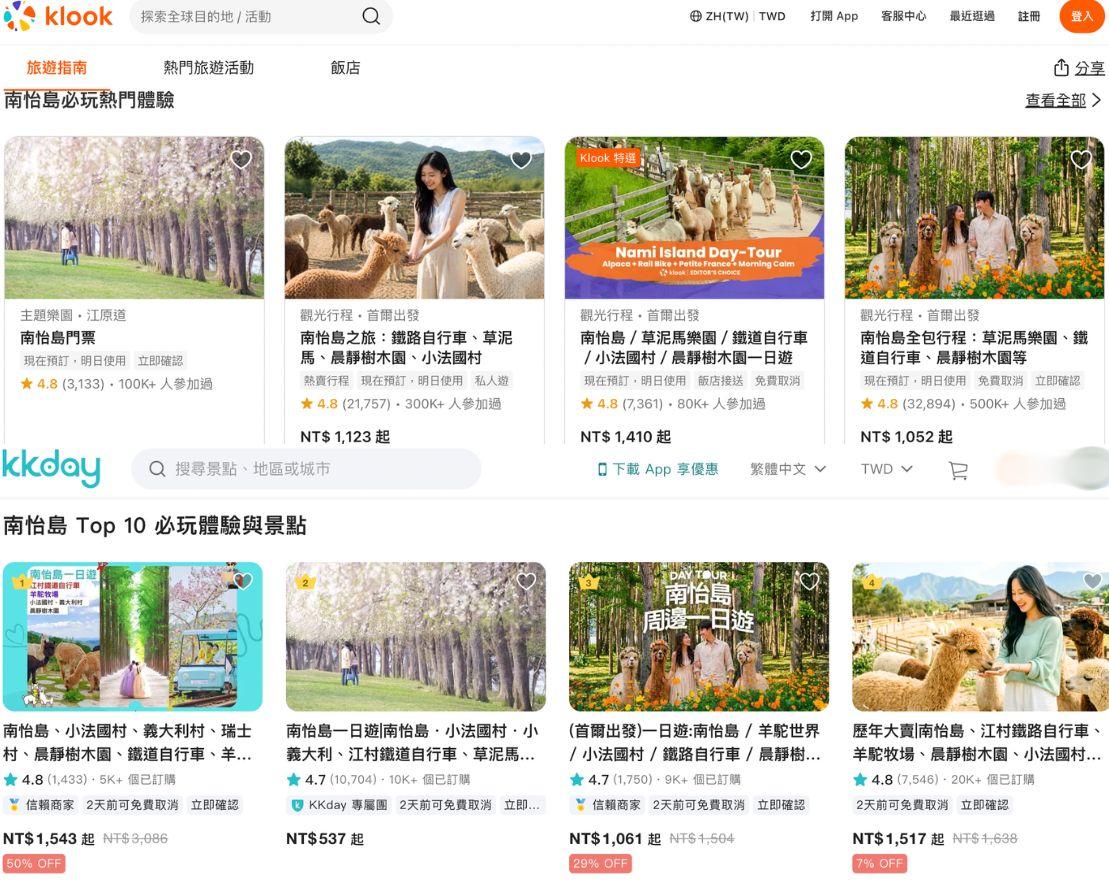1109x887 pixels.
Task: Expand the TWD currency dropdown on KKday
Action: [x=886, y=469]
